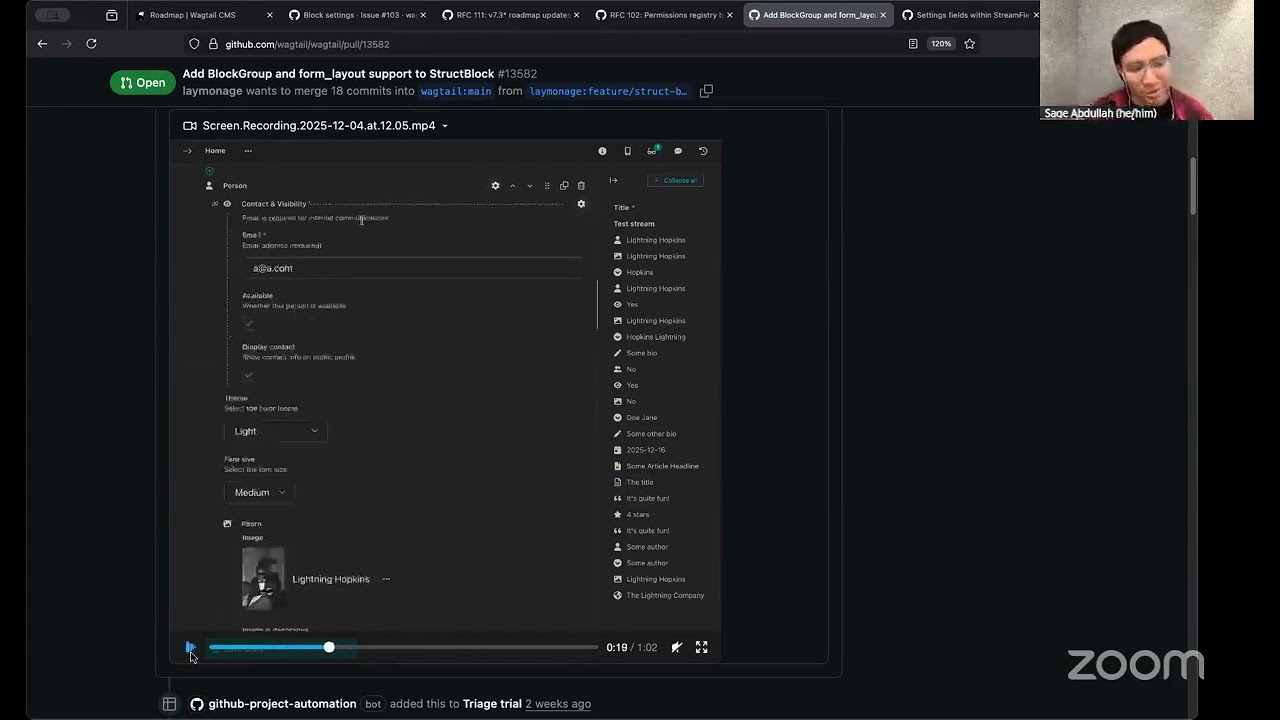Open the Light theme dropdown
Viewport: 1280px width, 720px height.
coord(276,431)
